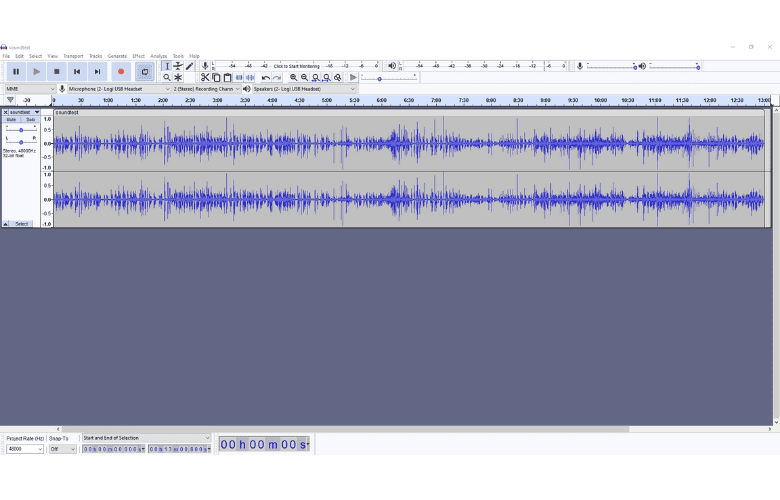Viewport: 780px width, 500px height.
Task: Click the Play button
Action: (36, 72)
